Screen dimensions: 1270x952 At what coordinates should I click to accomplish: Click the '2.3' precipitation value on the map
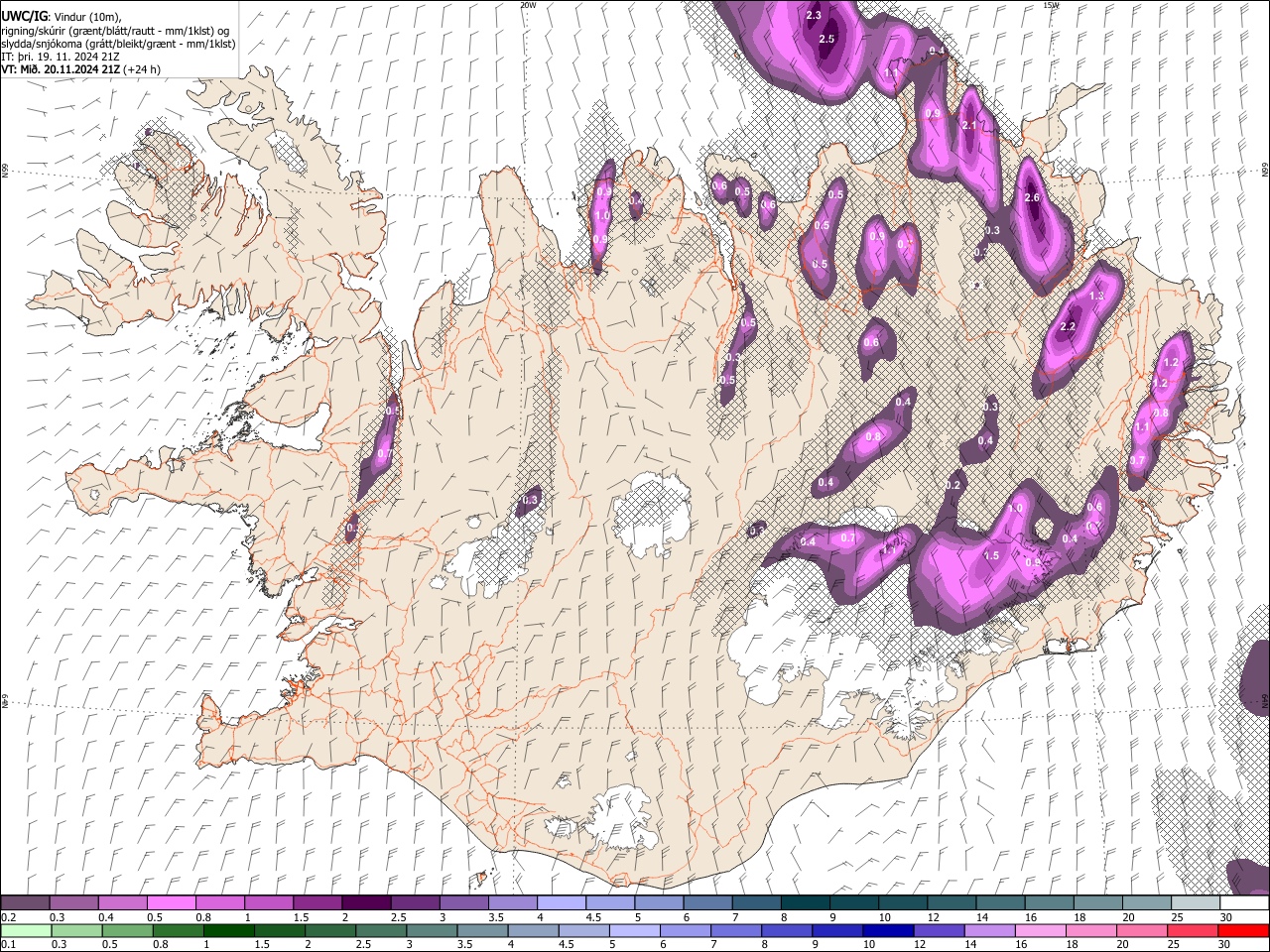[814, 15]
